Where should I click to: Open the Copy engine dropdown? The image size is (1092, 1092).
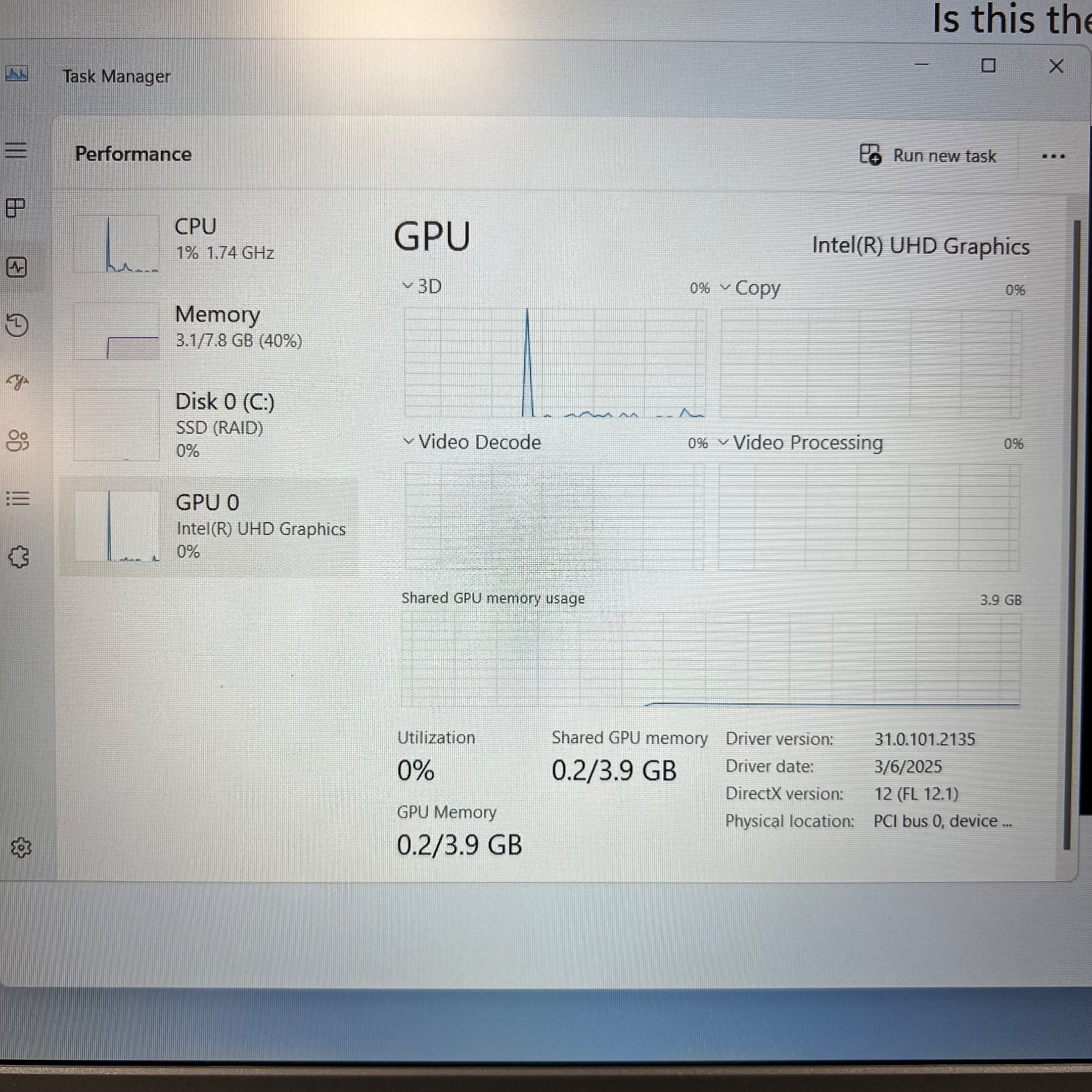coord(724,288)
